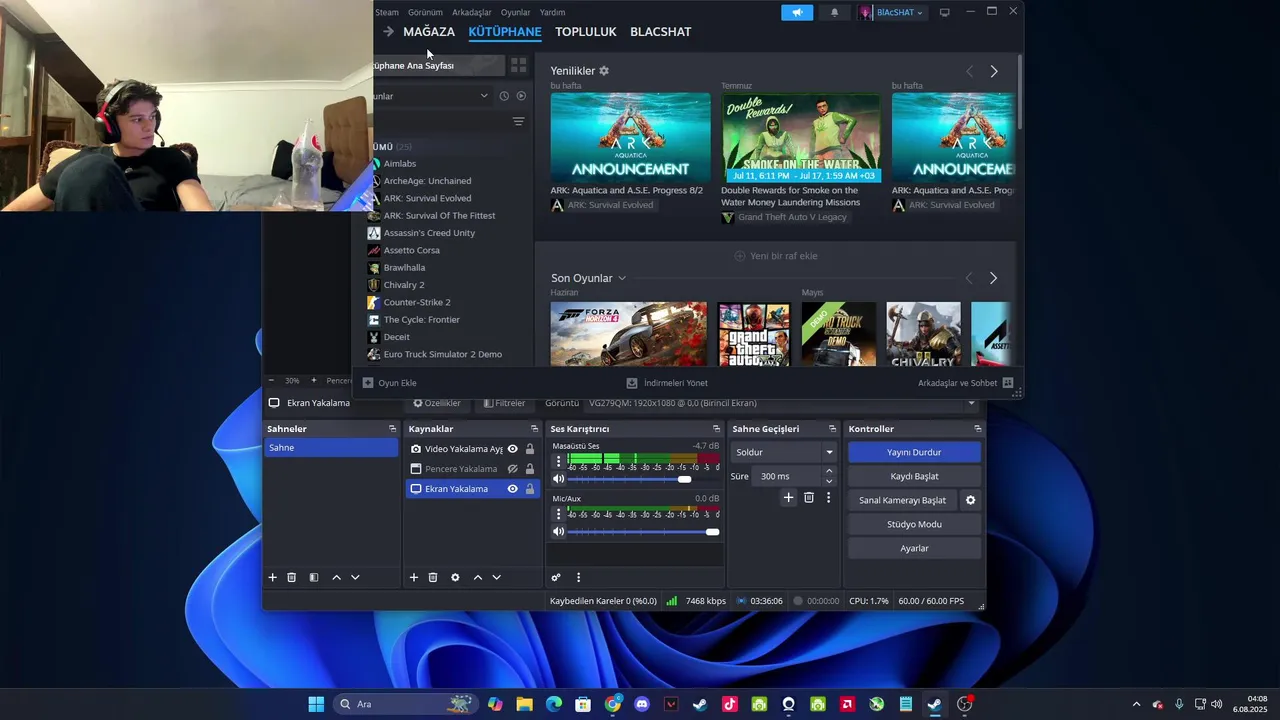The image size is (1280, 720).
Task: Open OBS Görüntü display dropdown
Action: [781, 403]
